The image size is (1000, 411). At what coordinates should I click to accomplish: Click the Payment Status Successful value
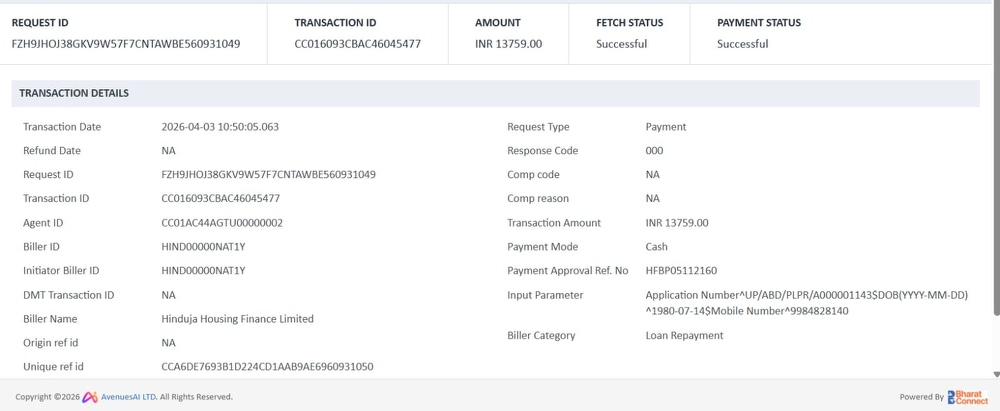(742, 44)
